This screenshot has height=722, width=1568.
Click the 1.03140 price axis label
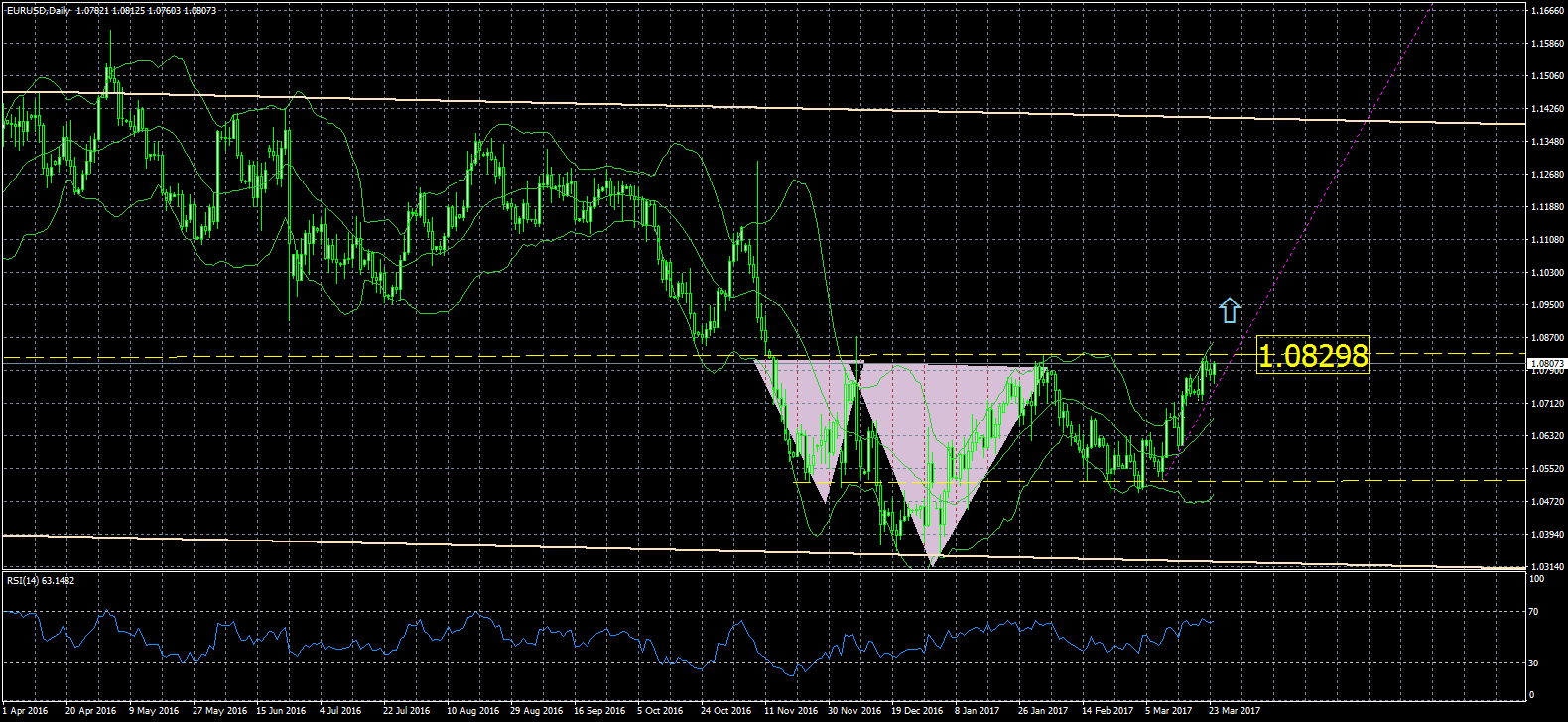pyautogui.click(x=1547, y=567)
